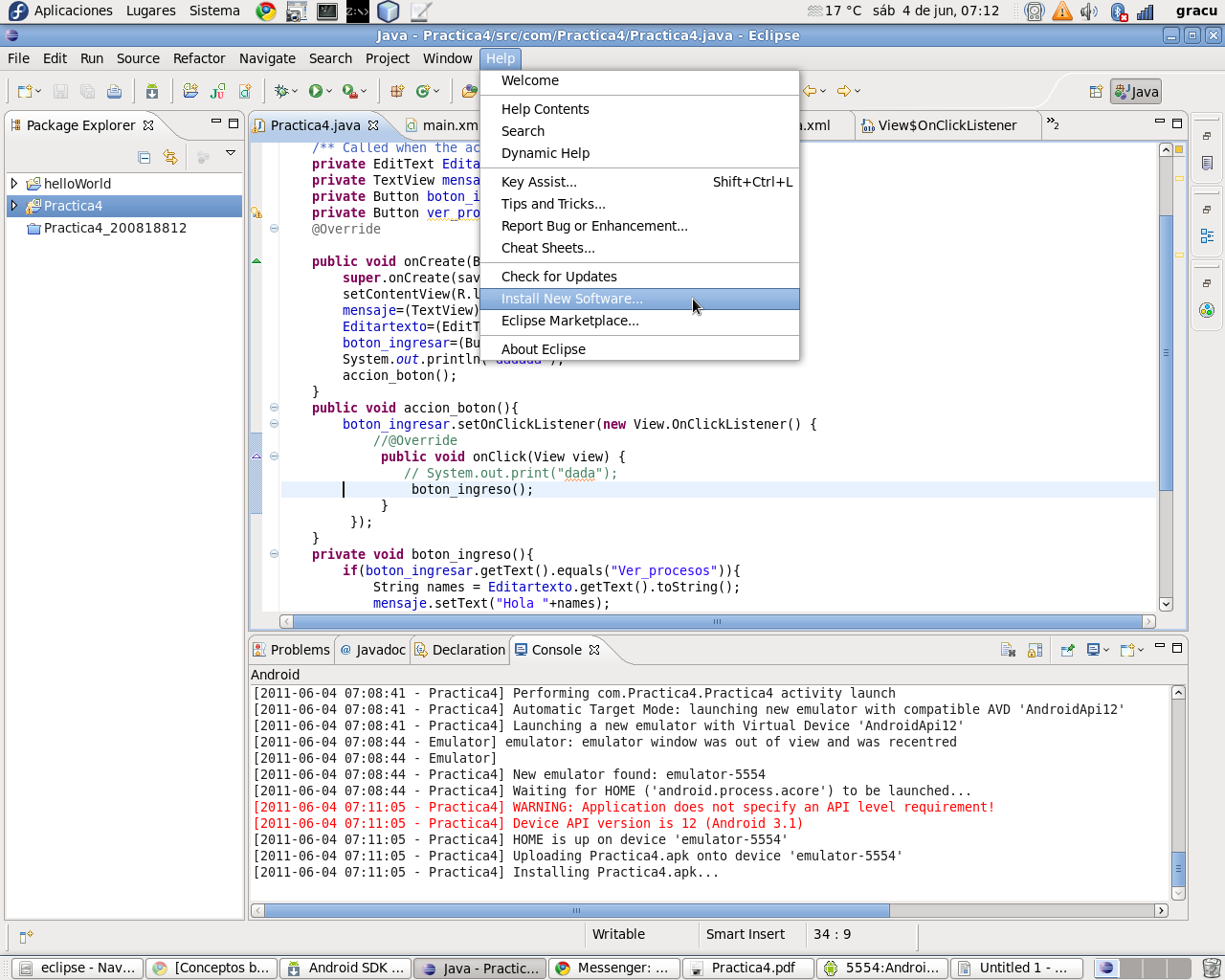This screenshot has height=980, width=1225.
Task: Choose Help Contents menu entry
Action: (x=639, y=109)
